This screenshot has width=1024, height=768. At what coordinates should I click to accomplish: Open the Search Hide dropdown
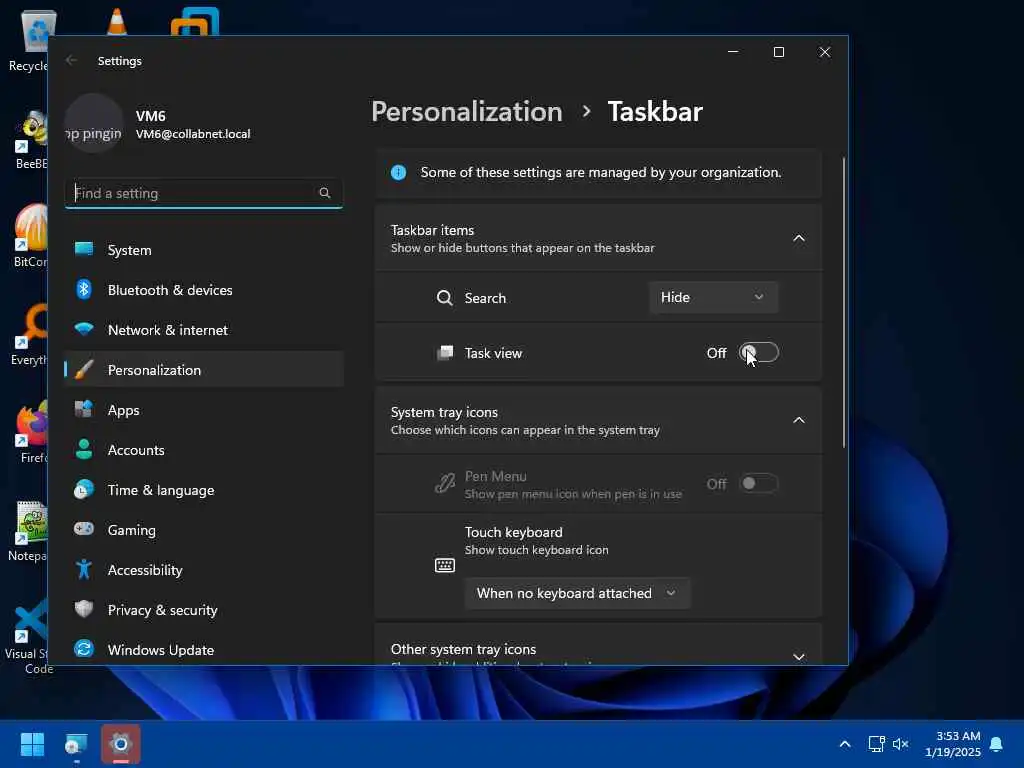pos(713,297)
